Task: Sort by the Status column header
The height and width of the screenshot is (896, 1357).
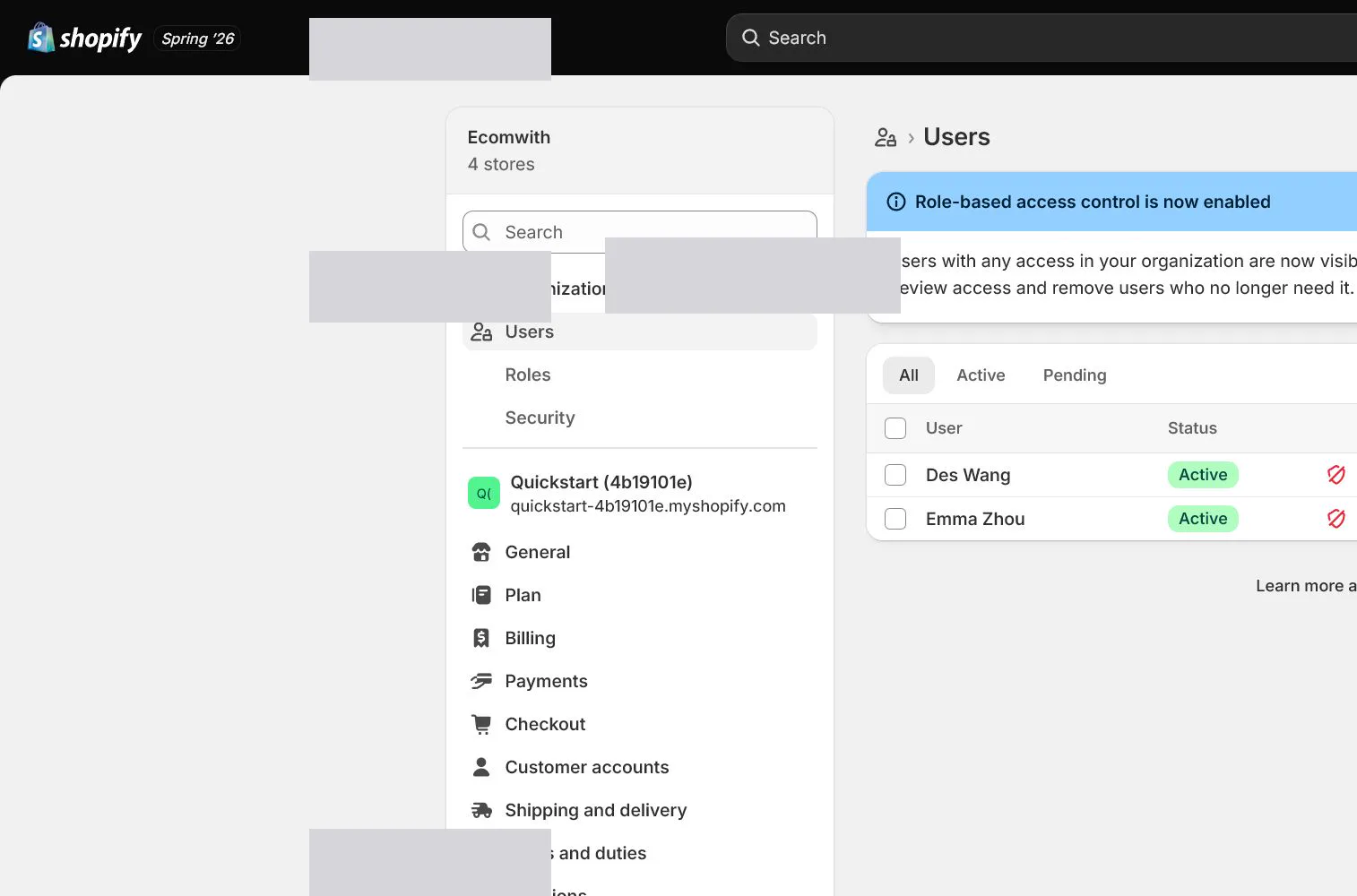Action: [1192, 428]
